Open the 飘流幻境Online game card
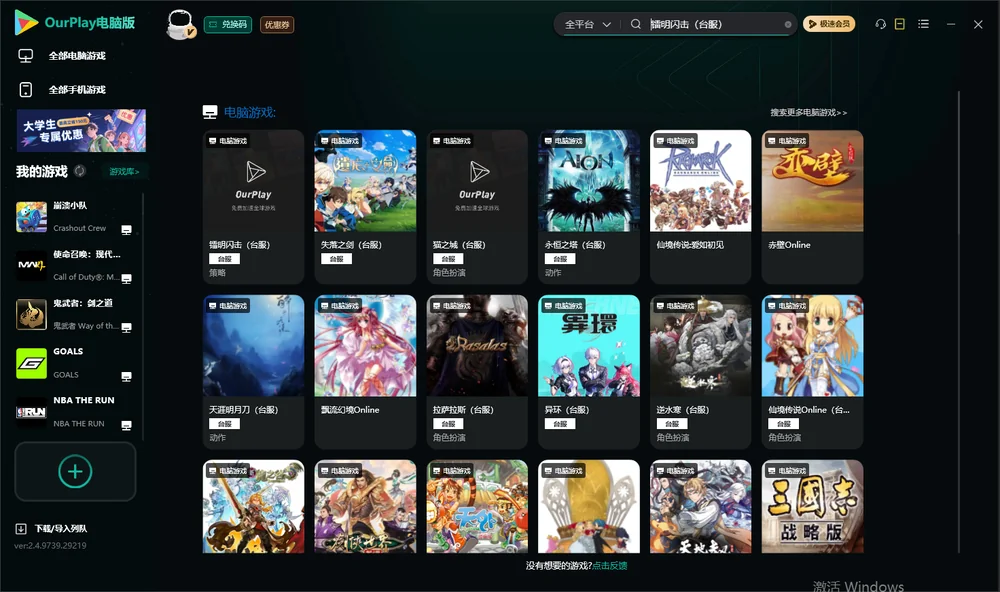Screen dimensions: 1000x592 [x=365, y=372]
